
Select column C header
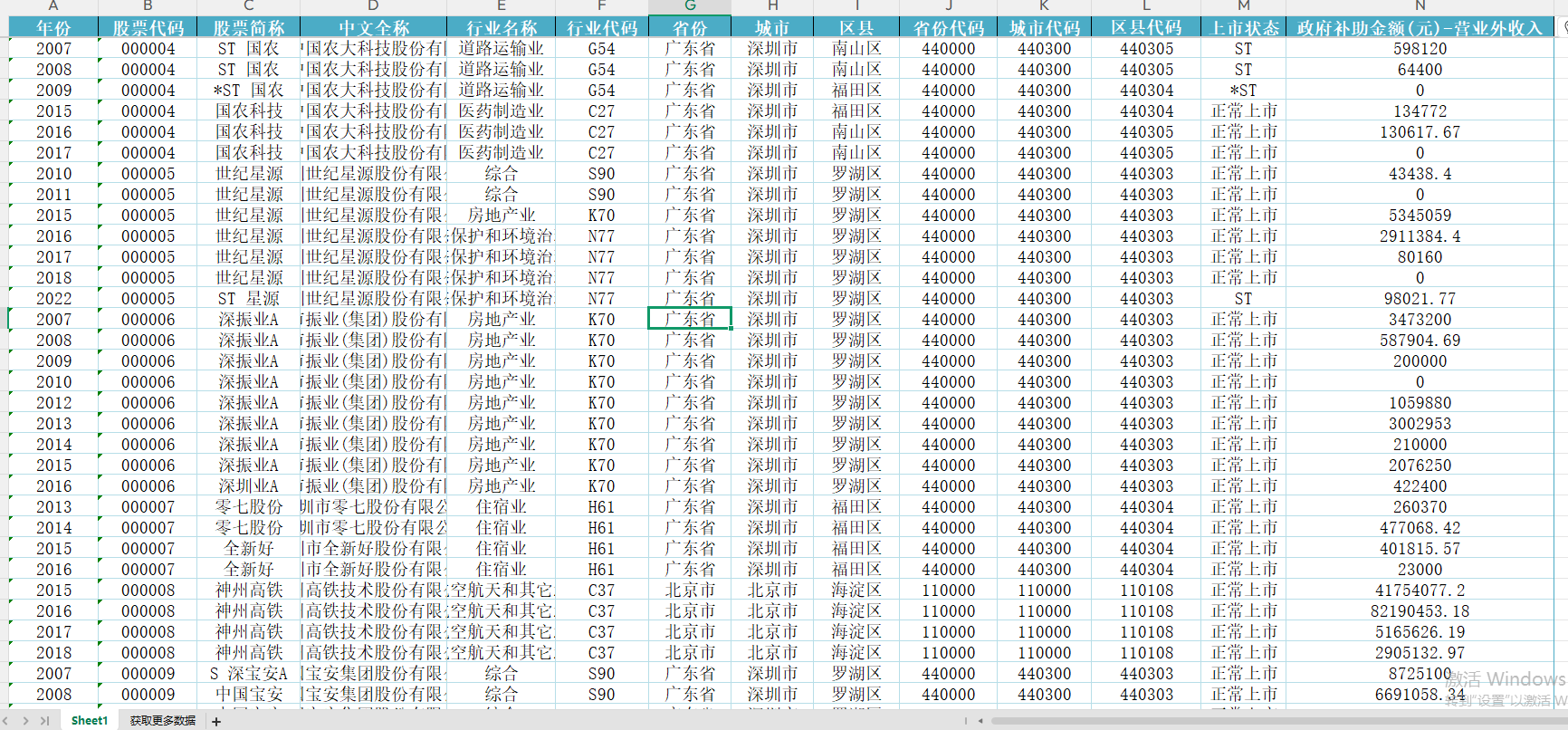(248, 6)
